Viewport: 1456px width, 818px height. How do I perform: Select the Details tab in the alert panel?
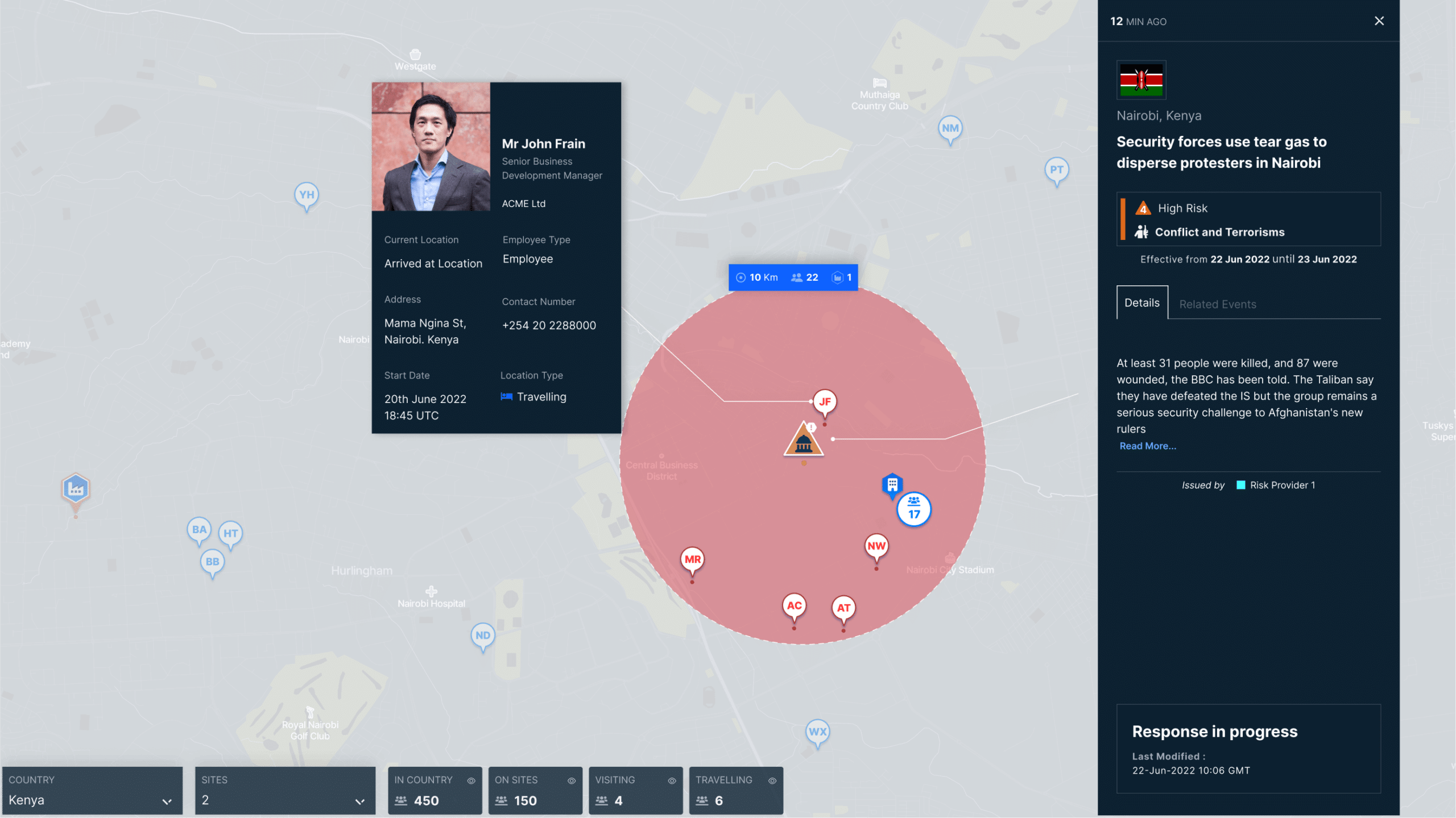(1140, 302)
